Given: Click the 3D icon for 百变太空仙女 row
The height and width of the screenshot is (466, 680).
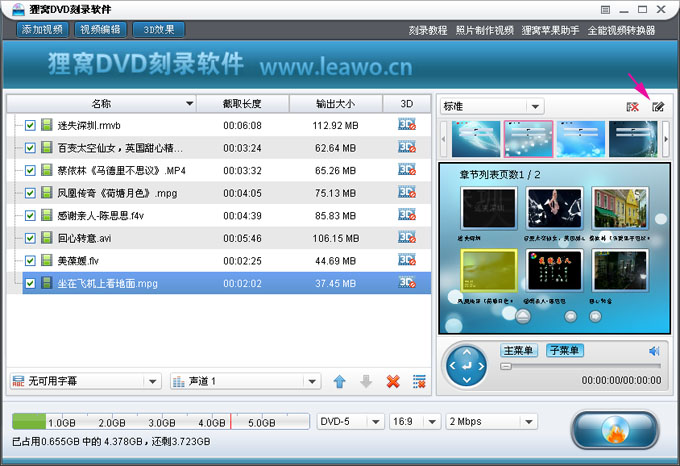Looking at the screenshot, I should [x=407, y=147].
